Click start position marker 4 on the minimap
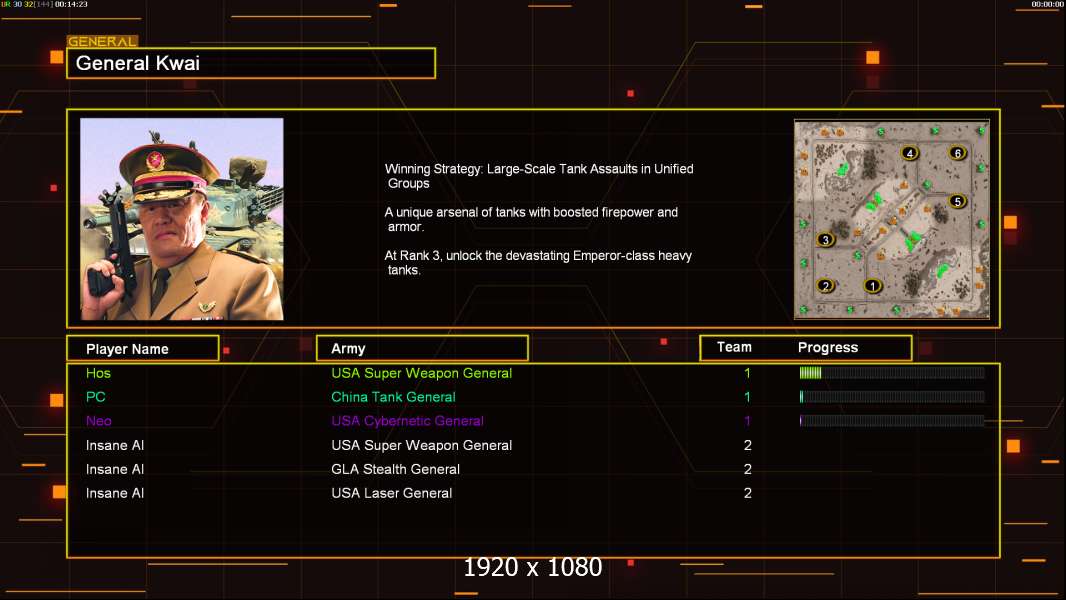 (x=910, y=154)
